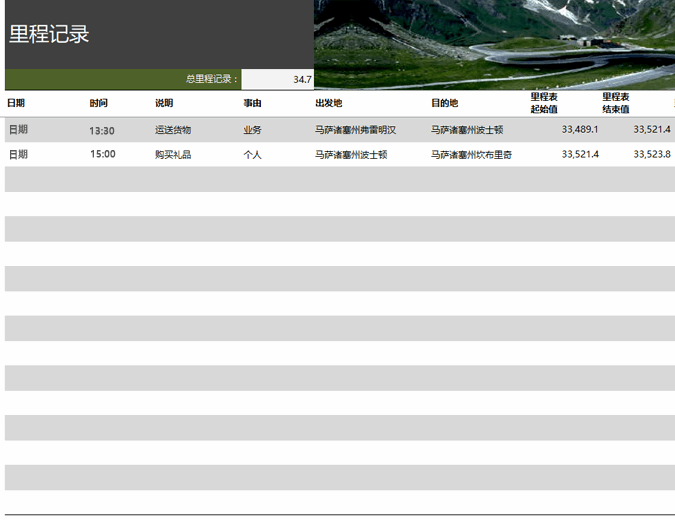Viewport: 675px width, 520px height.
Task: Click the 里程记录 title text
Action: tap(50, 34)
